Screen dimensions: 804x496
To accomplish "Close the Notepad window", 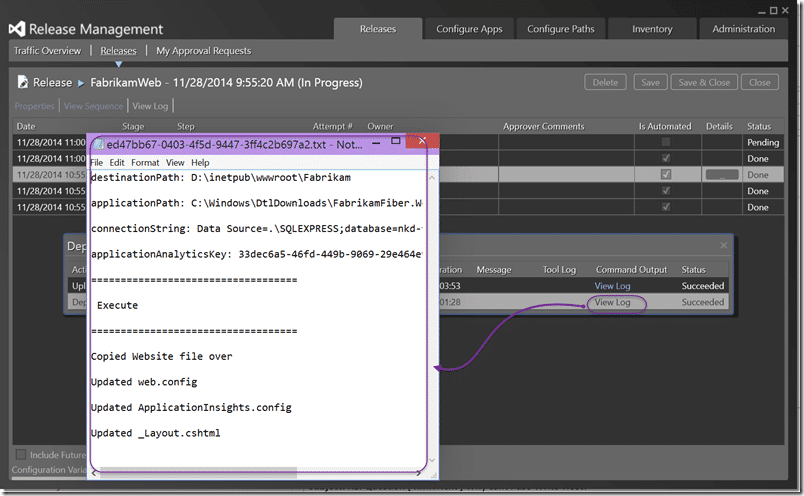I will point(422,141).
